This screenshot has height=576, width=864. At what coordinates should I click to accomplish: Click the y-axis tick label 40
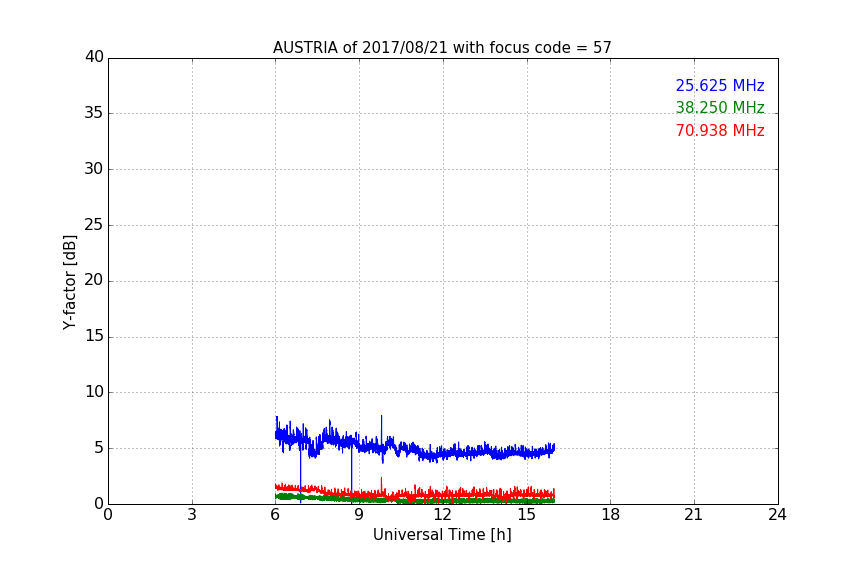click(94, 57)
